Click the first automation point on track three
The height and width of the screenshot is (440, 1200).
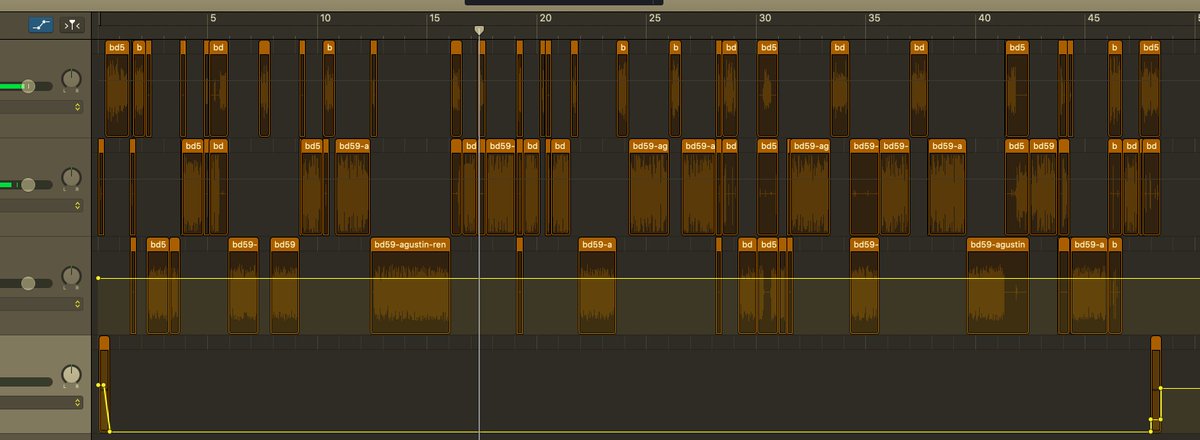pos(98,278)
